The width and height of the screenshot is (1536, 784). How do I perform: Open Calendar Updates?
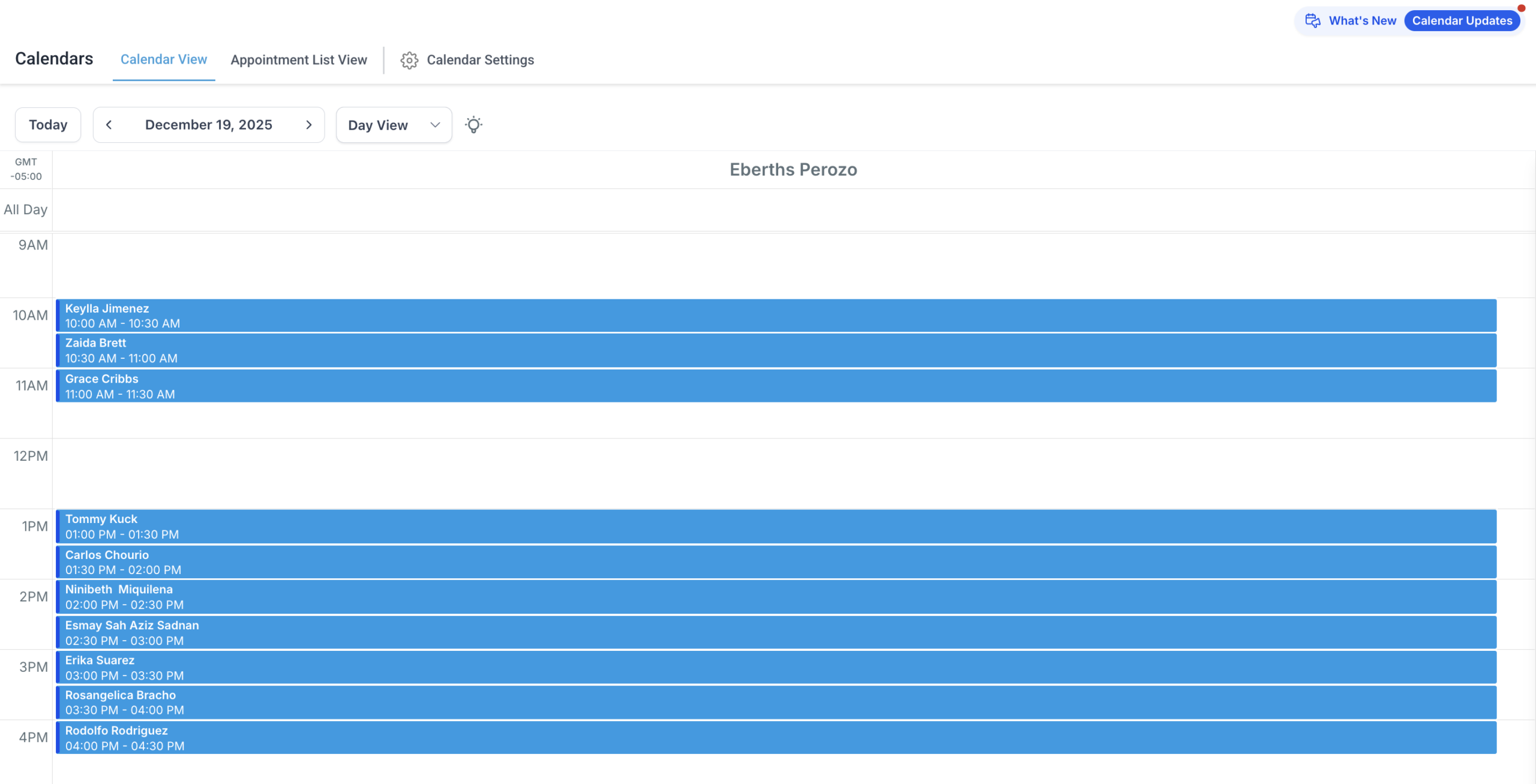(1462, 21)
